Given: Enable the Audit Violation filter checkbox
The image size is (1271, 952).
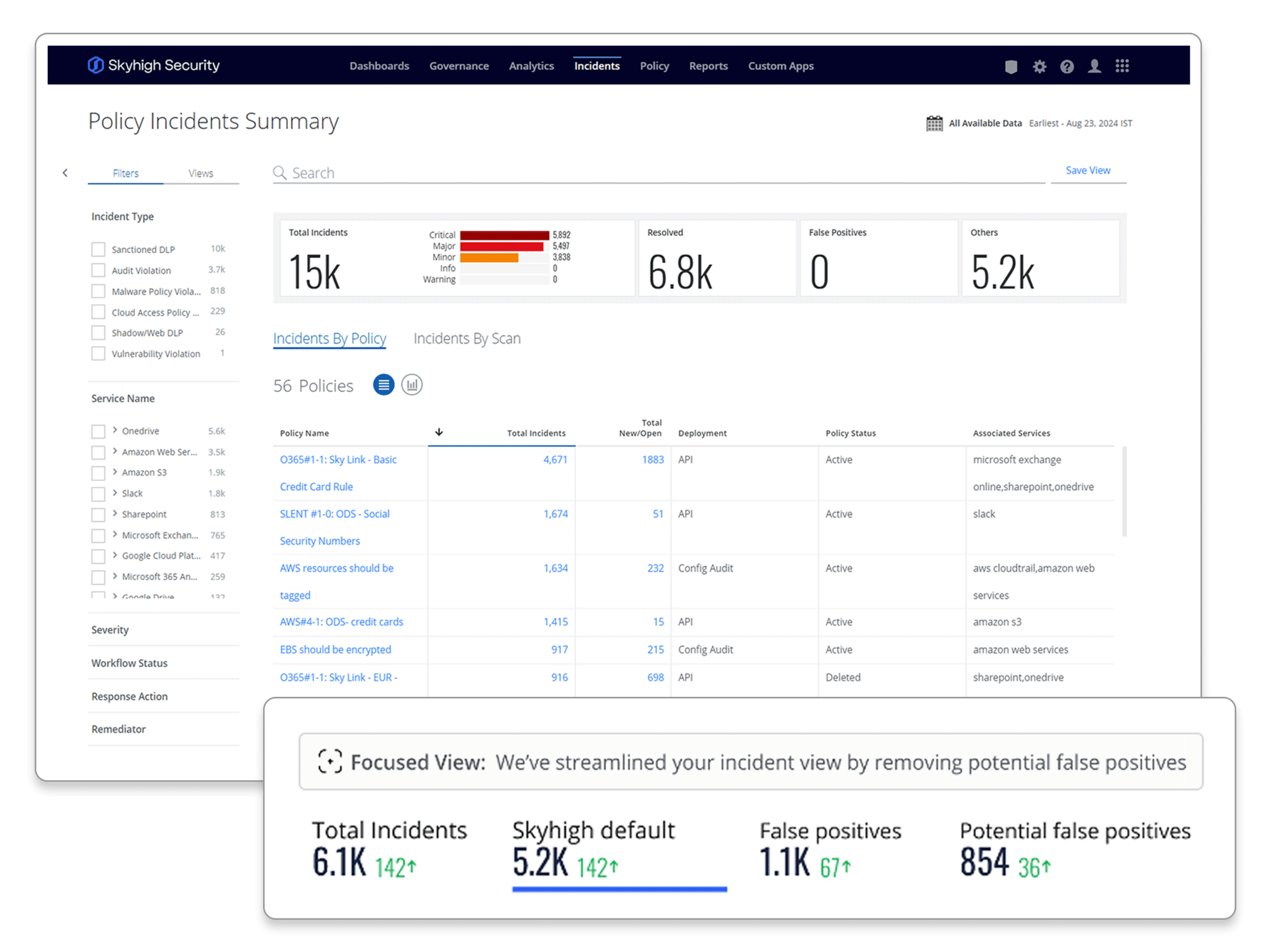Looking at the screenshot, I should (x=98, y=271).
